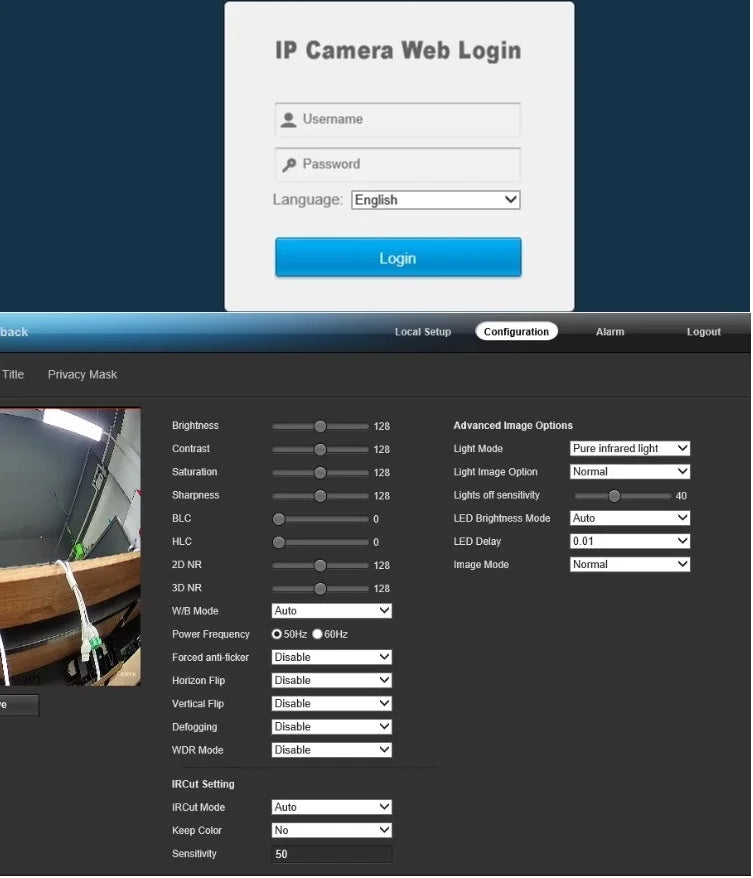Go to the Alarm tab
The image size is (753, 878).
tap(610, 332)
